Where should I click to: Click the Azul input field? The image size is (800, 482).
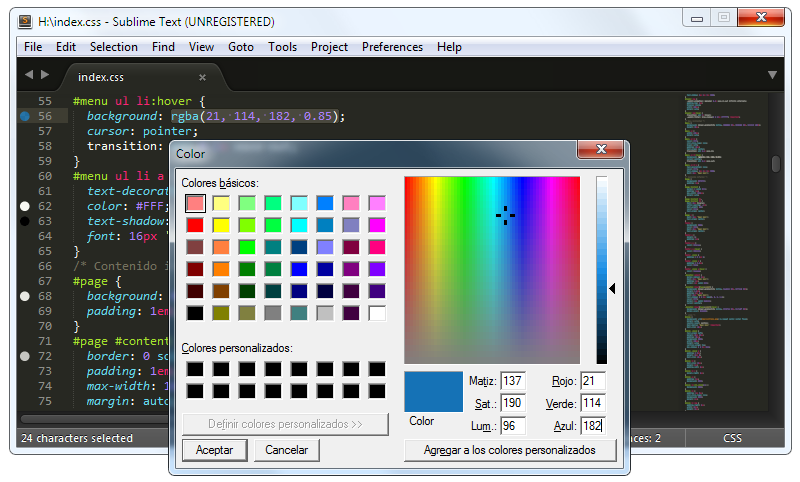coord(593,426)
